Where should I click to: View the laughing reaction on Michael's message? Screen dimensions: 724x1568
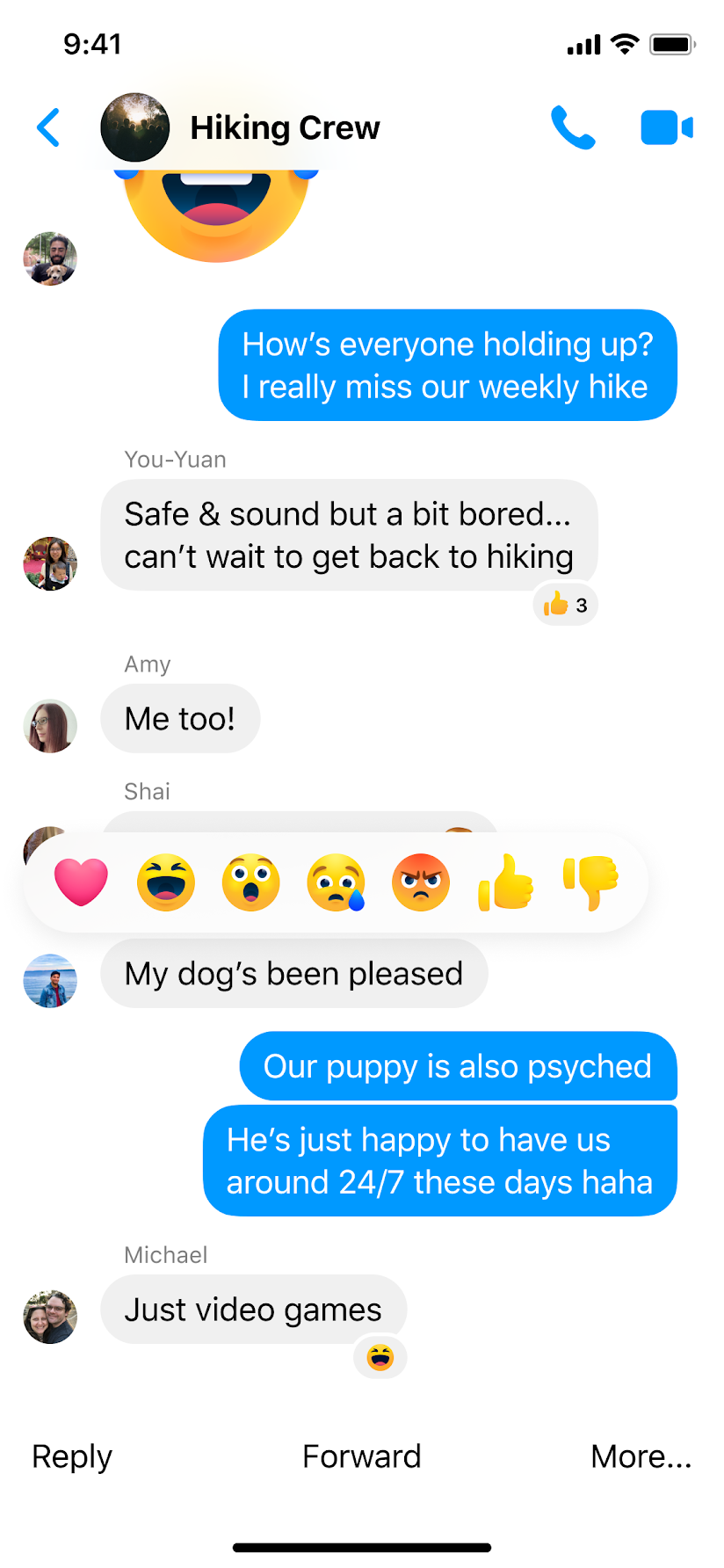[380, 1358]
